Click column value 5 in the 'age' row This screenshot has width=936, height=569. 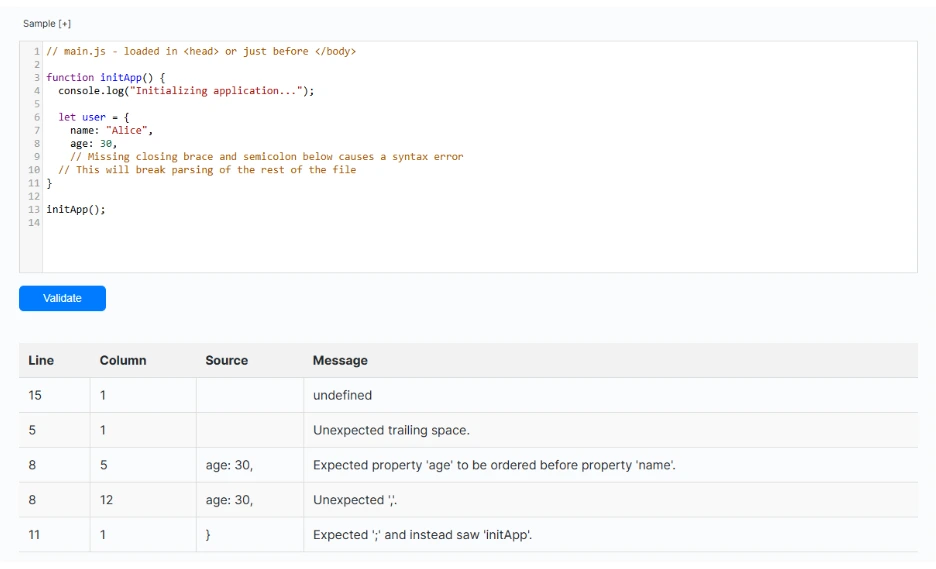point(103,465)
